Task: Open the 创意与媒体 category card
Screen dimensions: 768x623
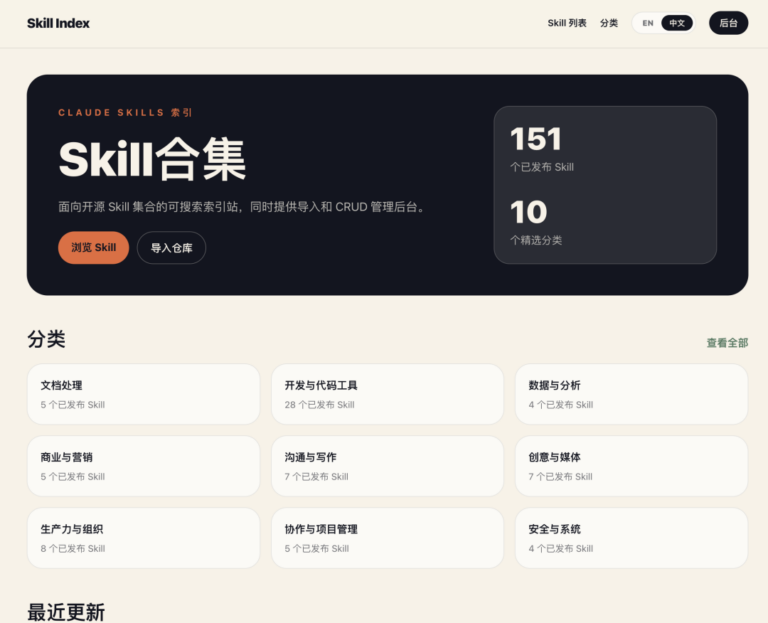Action: (x=631, y=466)
